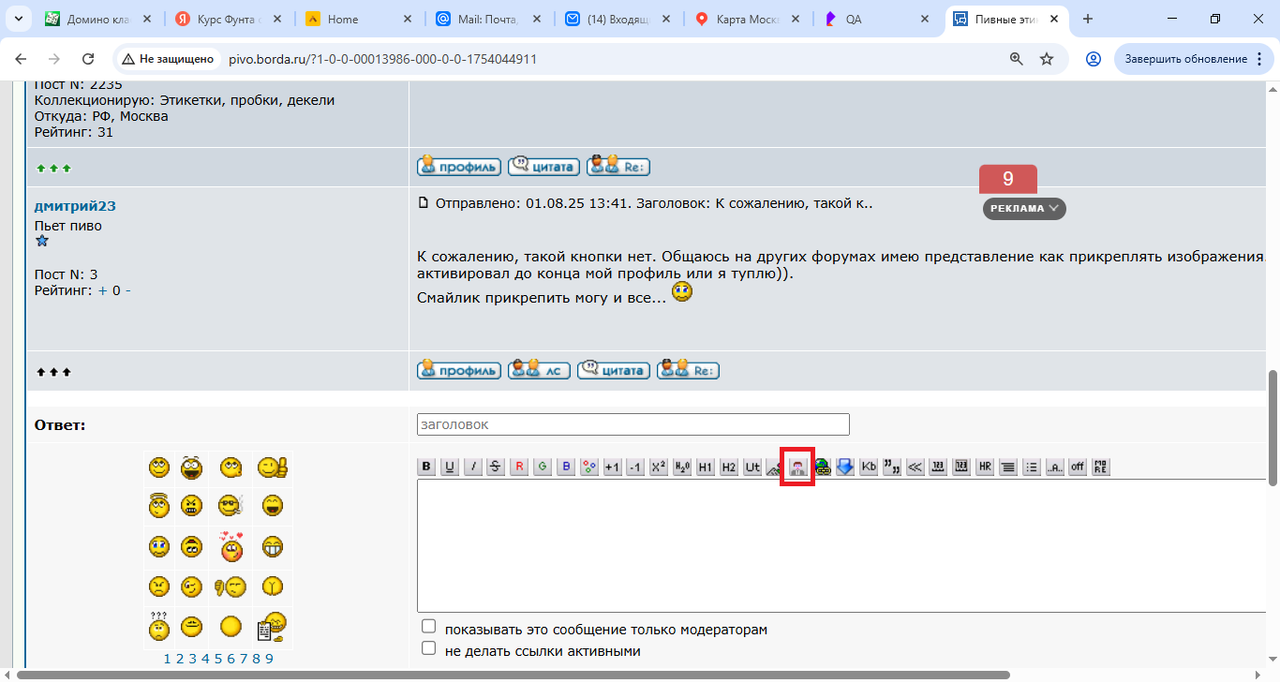The width and height of the screenshot is (1280, 682).
Task: Switch to Mail: Почта tab
Action: (x=488, y=19)
